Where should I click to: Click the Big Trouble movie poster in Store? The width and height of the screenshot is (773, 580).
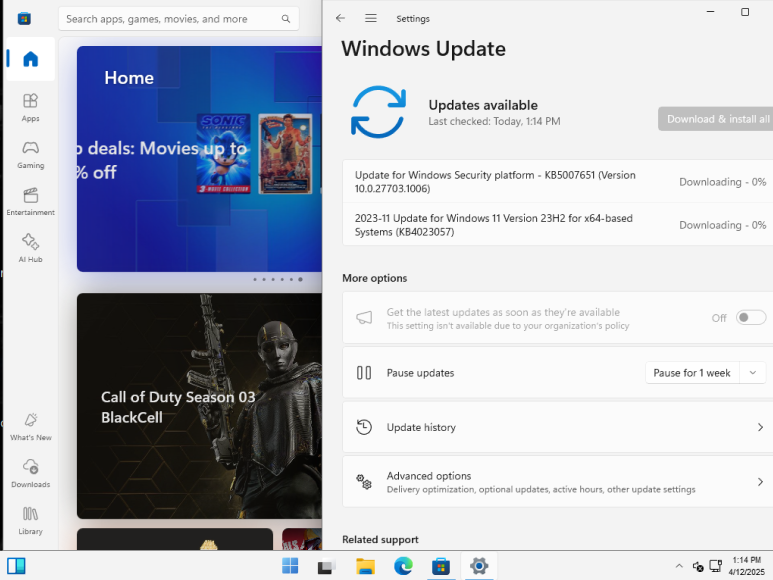coord(285,153)
